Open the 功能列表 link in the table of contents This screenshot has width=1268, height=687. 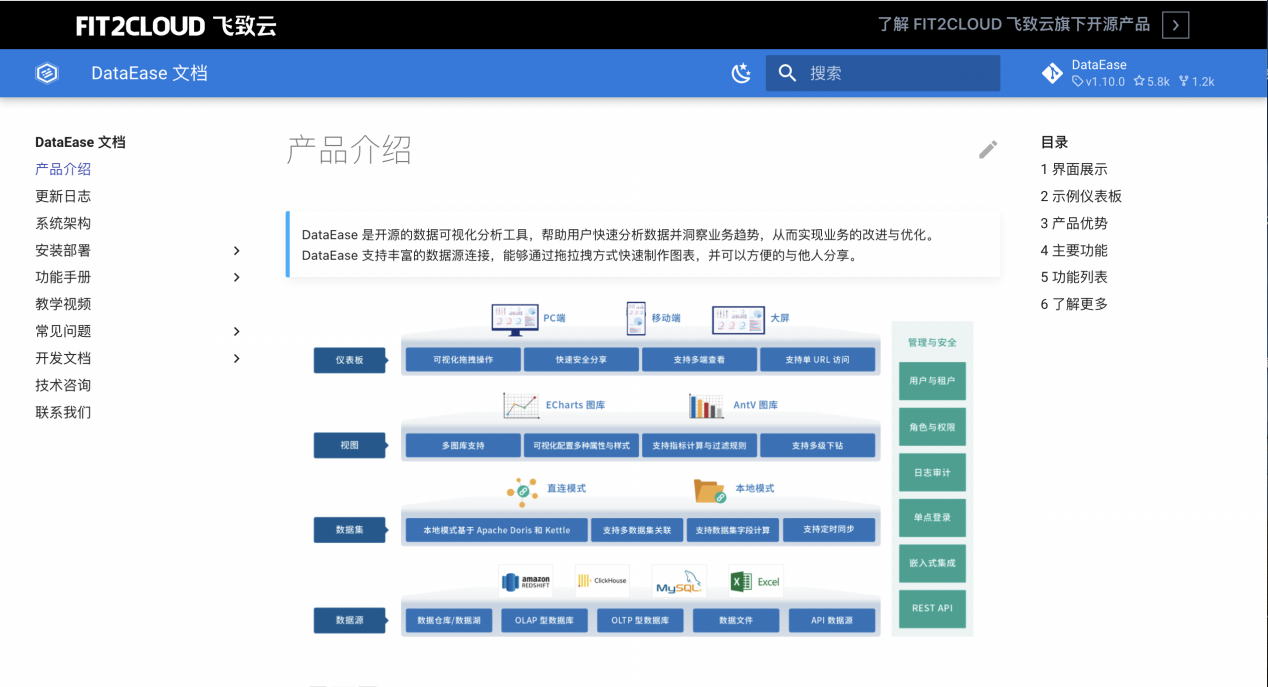point(1075,277)
